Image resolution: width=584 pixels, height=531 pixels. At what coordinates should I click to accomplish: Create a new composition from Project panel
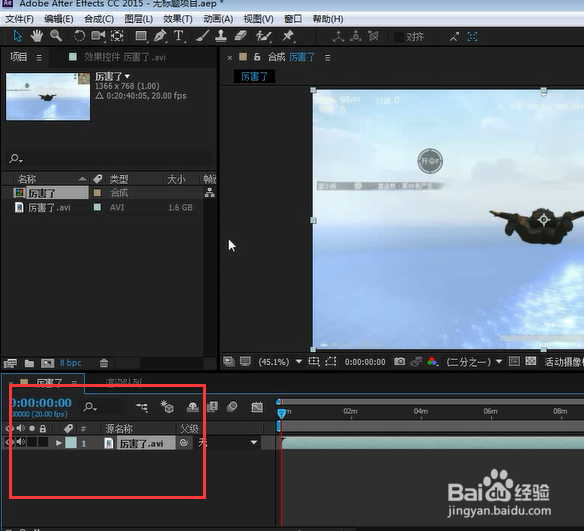pos(48,363)
